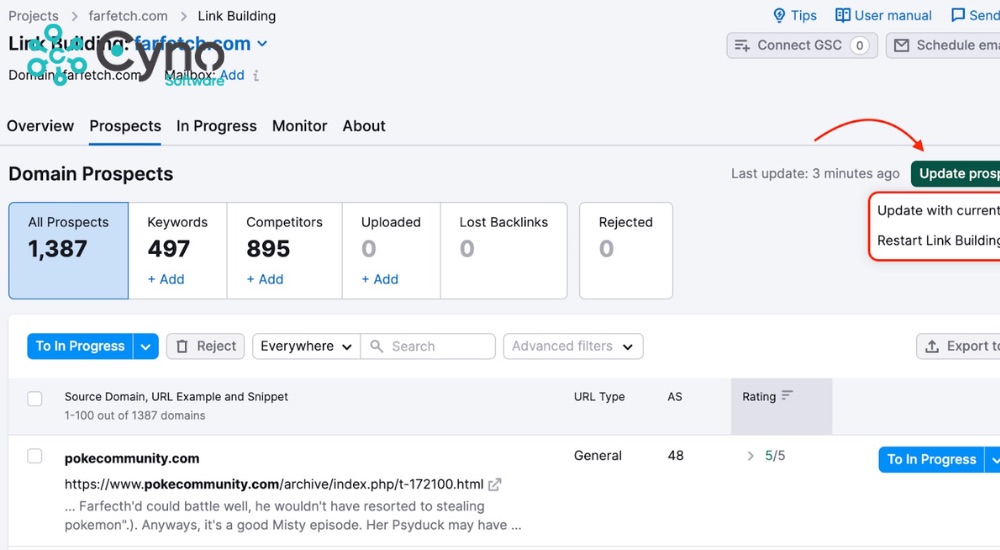The width and height of the screenshot is (1000, 550).
Task: Click the Update prospects button
Action: (x=955, y=174)
